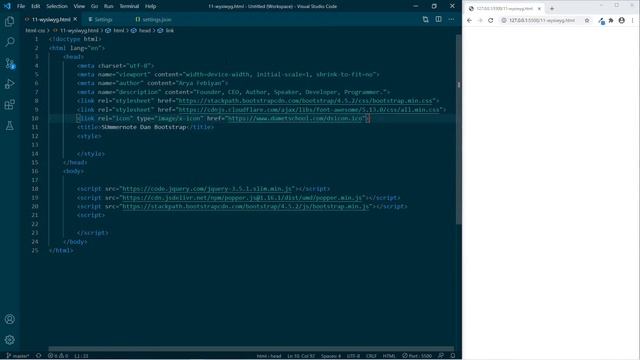
Task: Change indentation via Spaces: 4 status item
Action: point(331,356)
